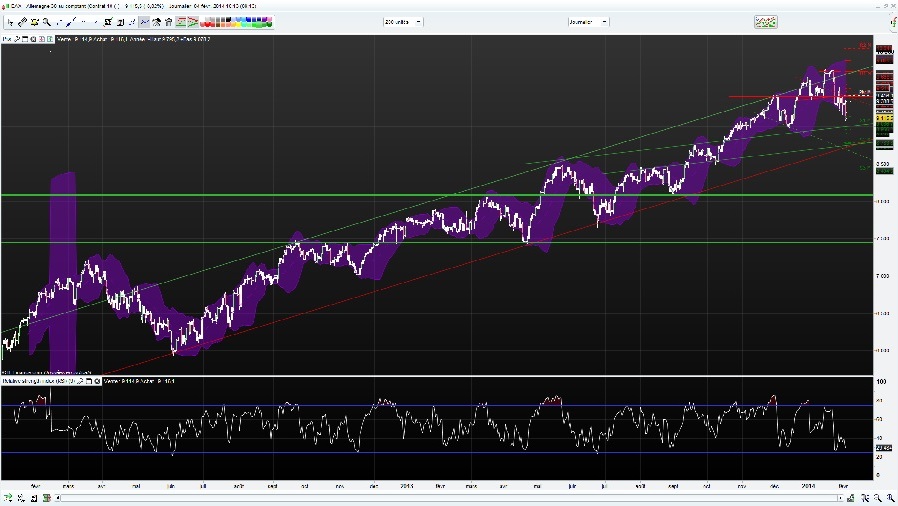The height and width of the screenshot is (506, 898).
Task: Click the scrollbar's left arrow button
Action: click(x=58, y=498)
